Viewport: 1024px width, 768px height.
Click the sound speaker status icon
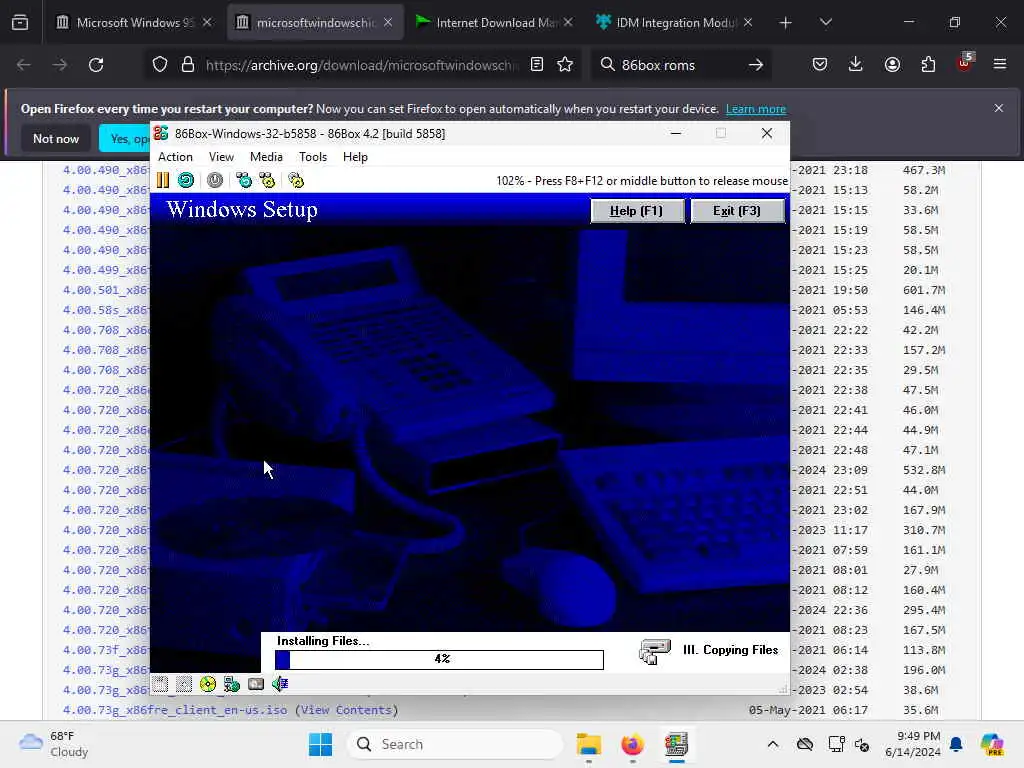pyautogui.click(x=280, y=684)
